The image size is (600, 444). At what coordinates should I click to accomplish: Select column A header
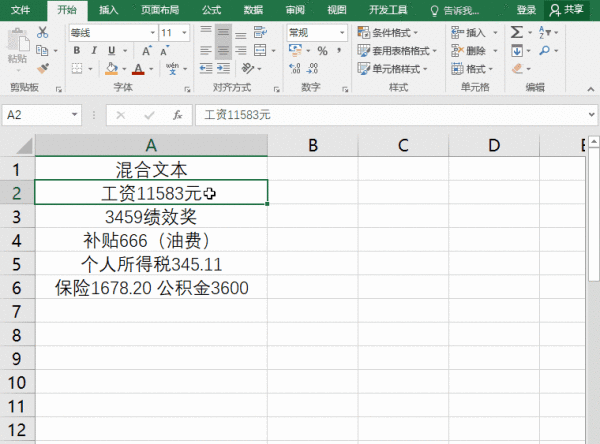click(x=151, y=145)
